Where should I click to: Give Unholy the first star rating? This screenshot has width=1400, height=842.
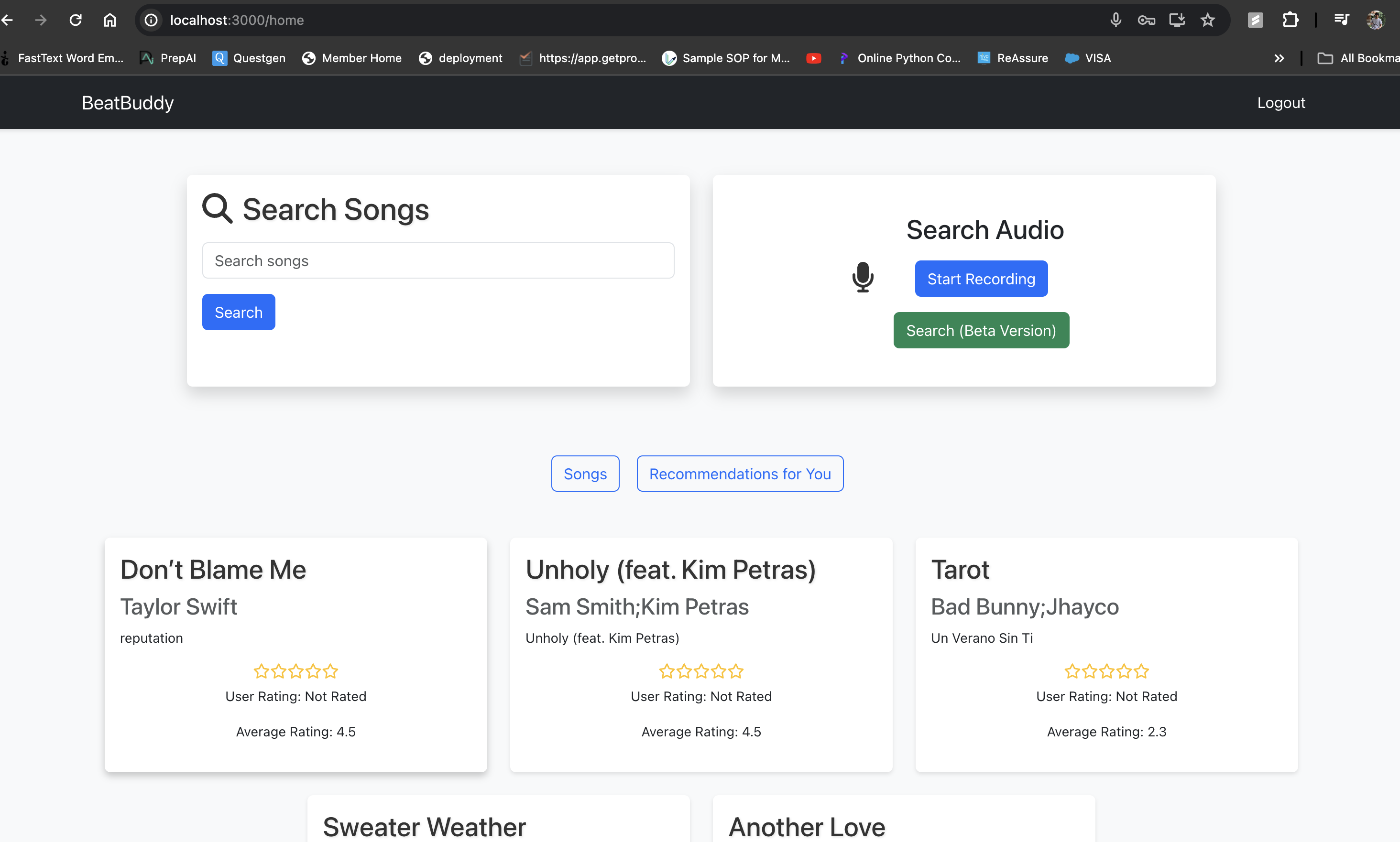667,671
